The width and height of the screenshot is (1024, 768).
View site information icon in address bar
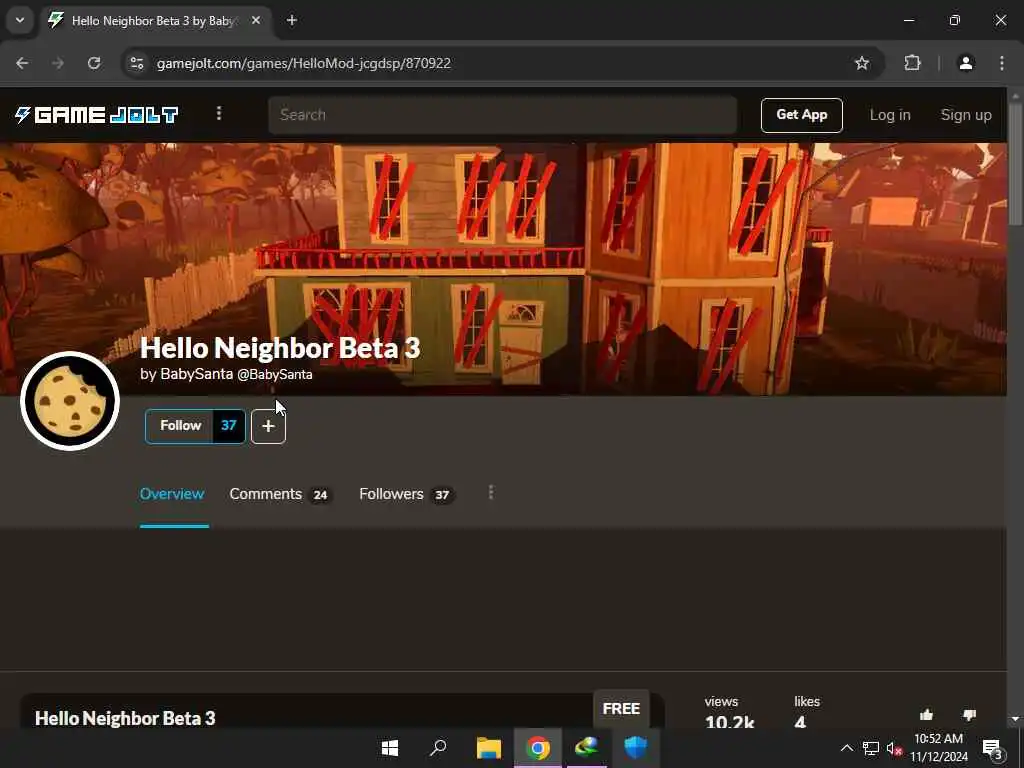(136, 63)
